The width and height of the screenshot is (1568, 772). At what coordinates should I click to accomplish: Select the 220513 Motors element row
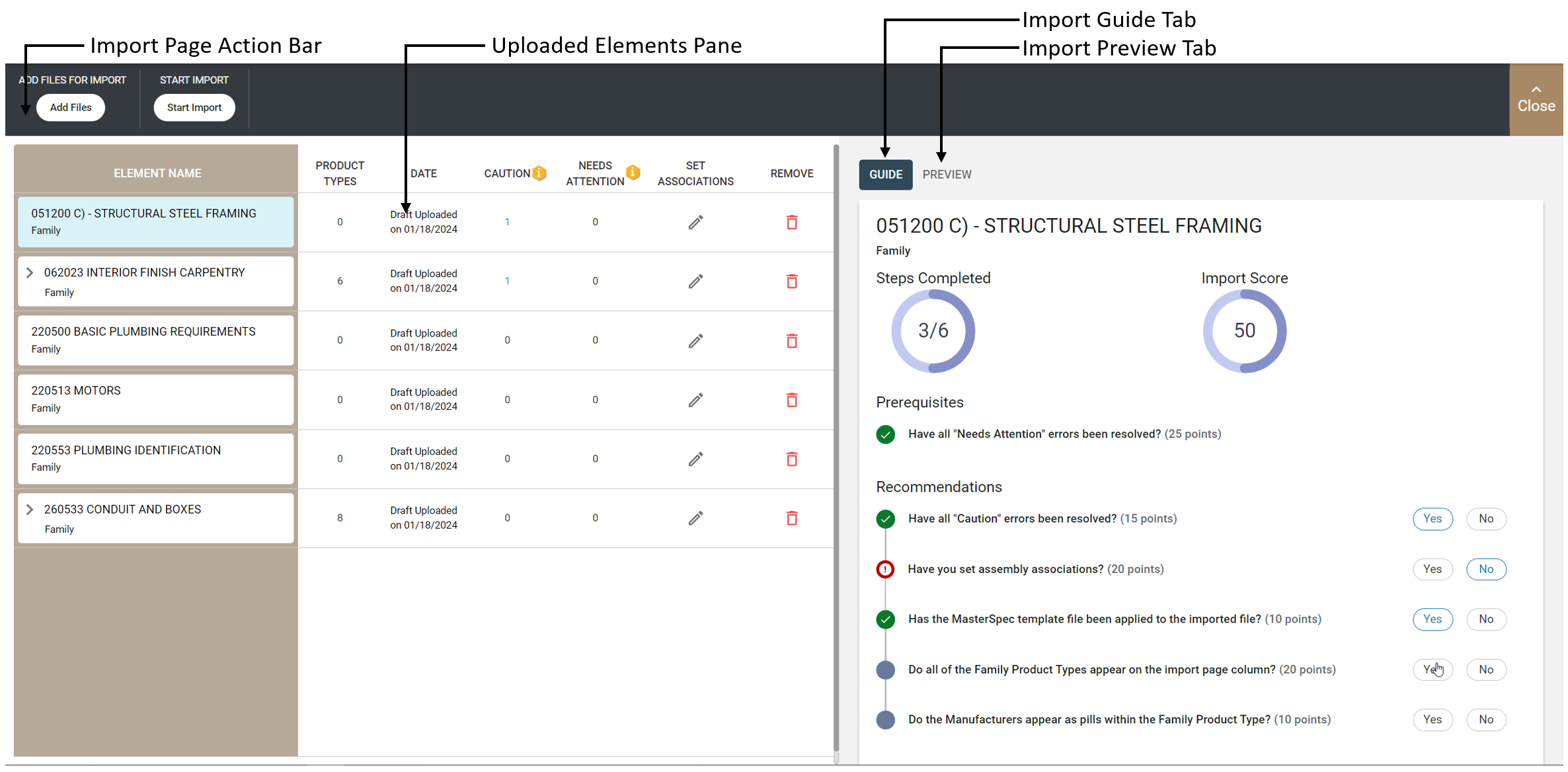point(155,399)
